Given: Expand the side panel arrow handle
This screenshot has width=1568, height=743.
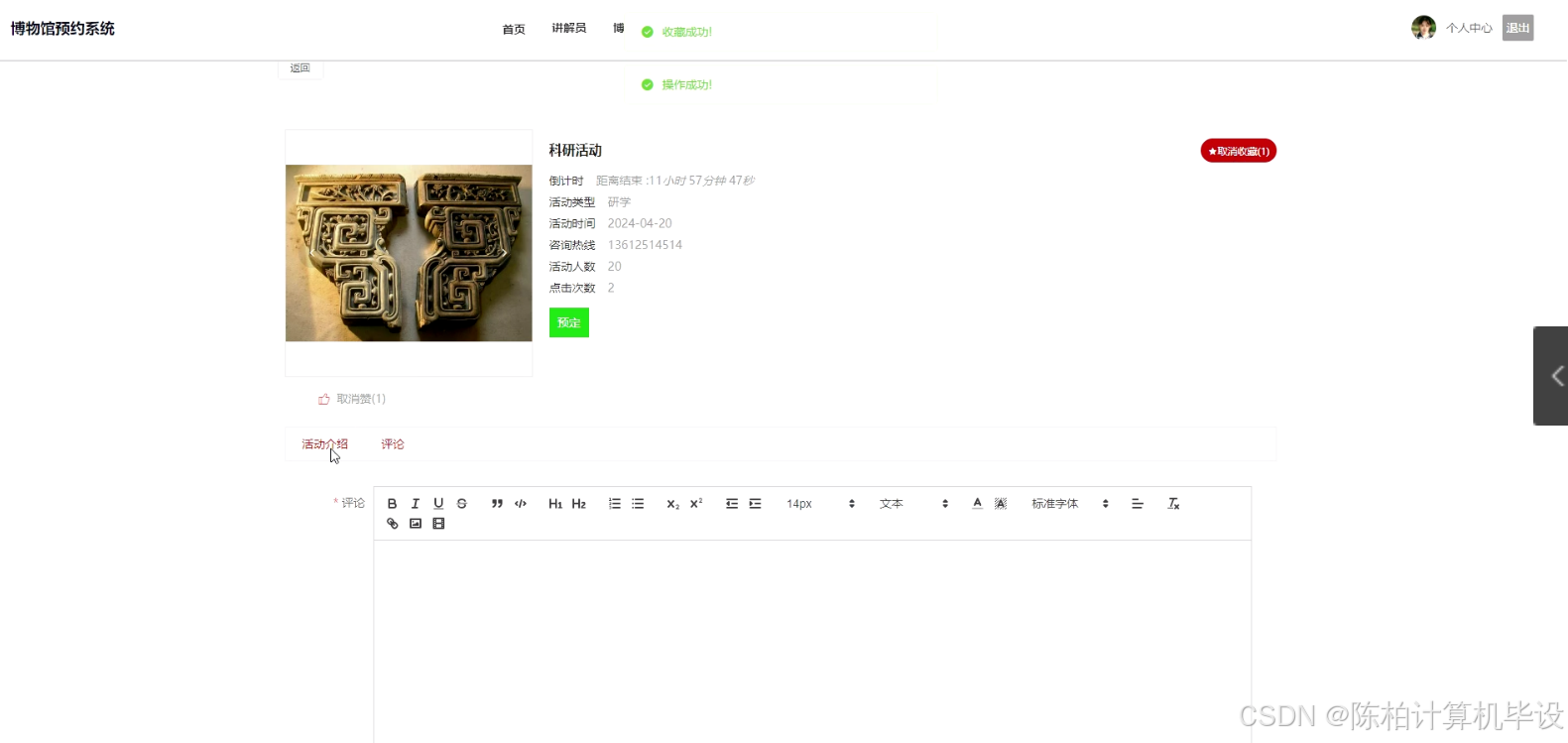Looking at the screenshot, I should (x=1551, y=376).
